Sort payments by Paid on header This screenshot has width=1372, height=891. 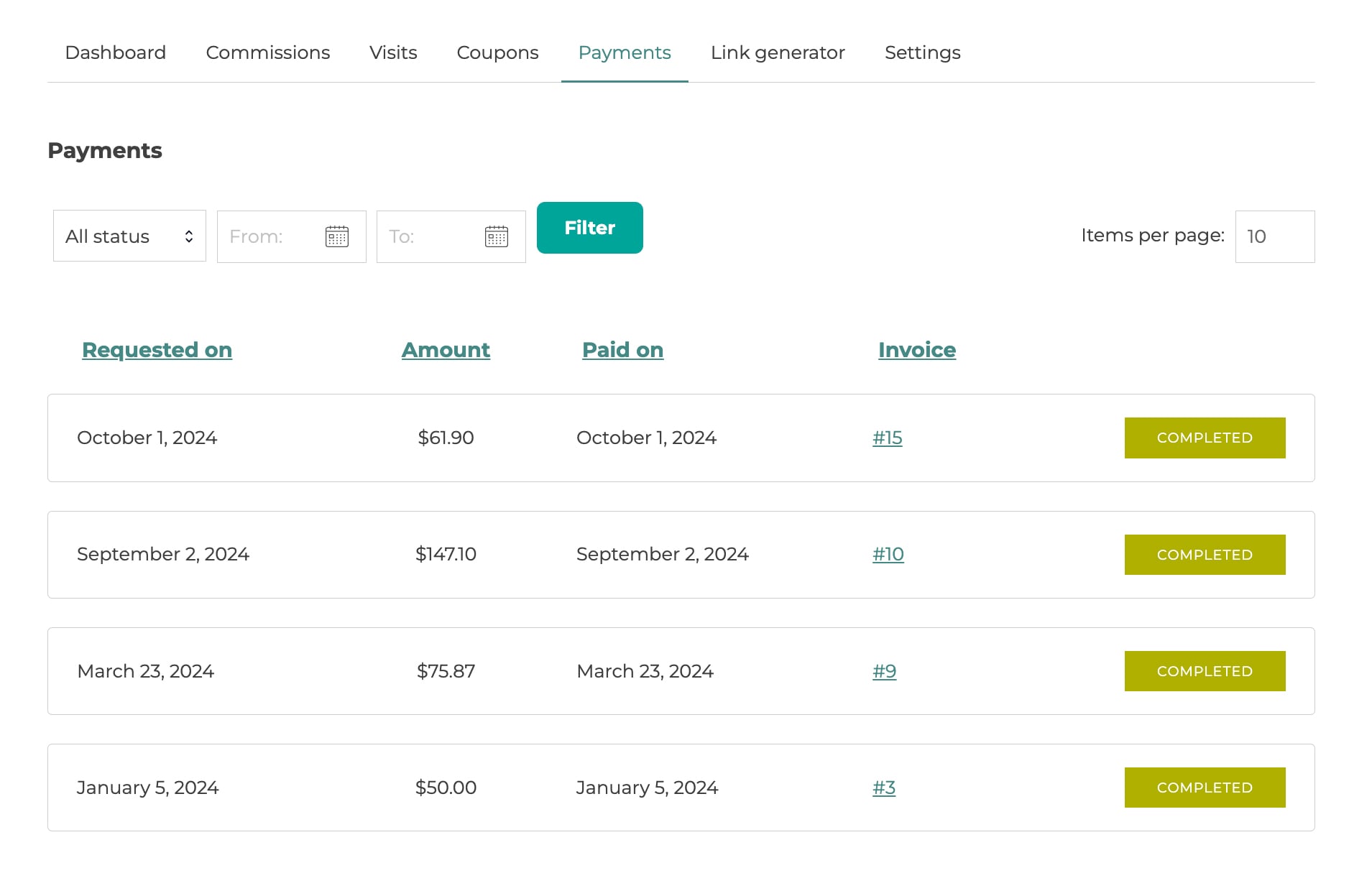[x=622, y=350]
